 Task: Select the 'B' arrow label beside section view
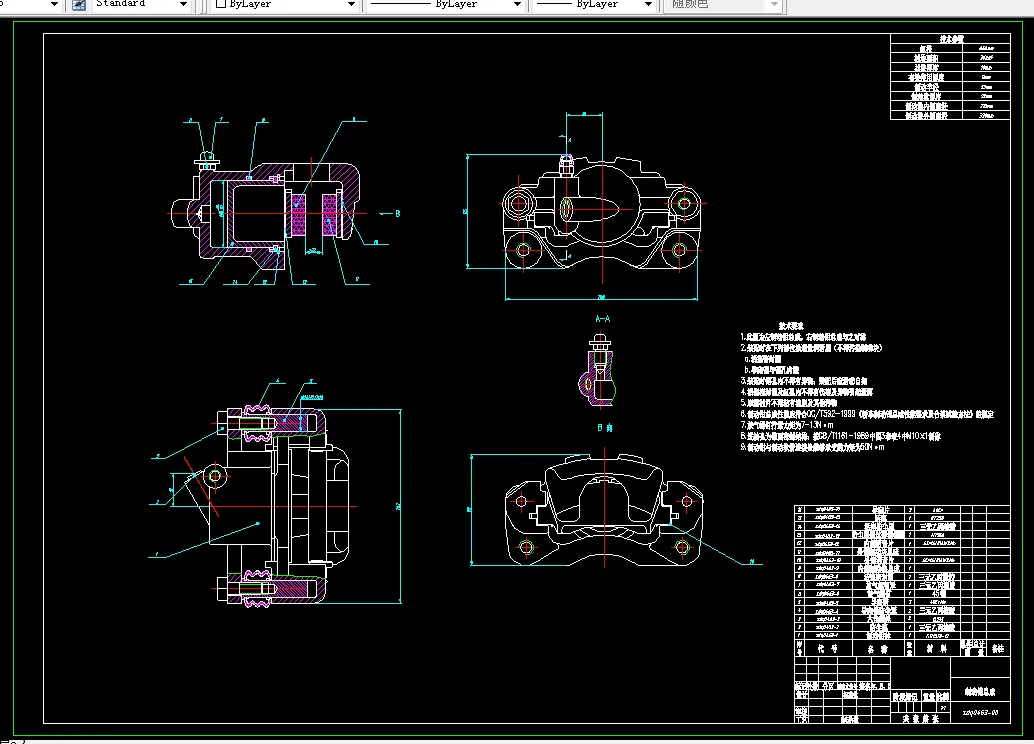(398, 214)
